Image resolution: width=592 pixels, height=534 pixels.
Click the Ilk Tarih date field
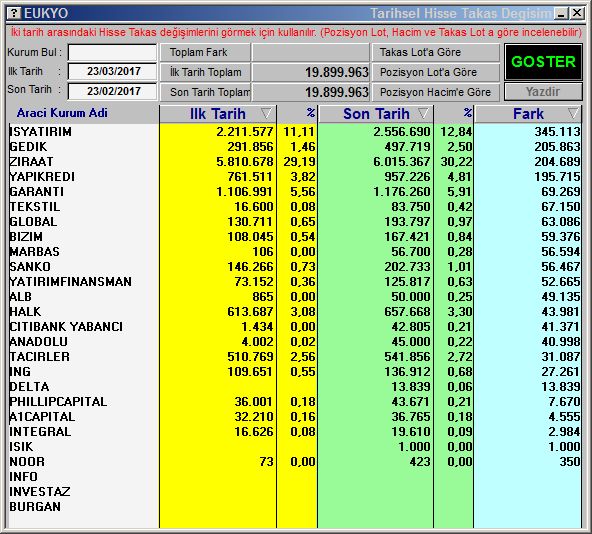pos(112,71)
